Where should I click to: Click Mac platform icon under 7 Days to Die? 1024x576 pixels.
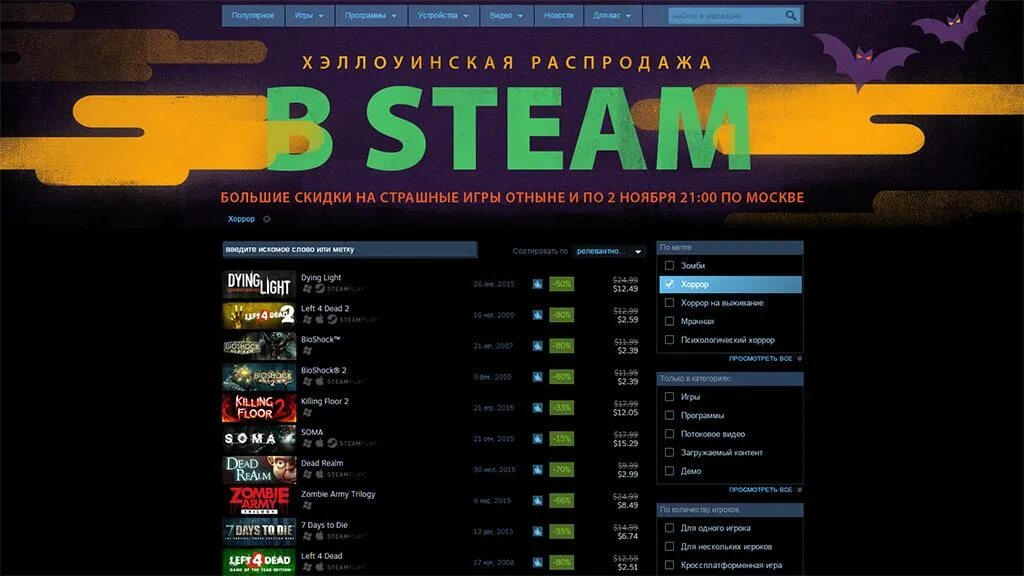pos(319,536)
